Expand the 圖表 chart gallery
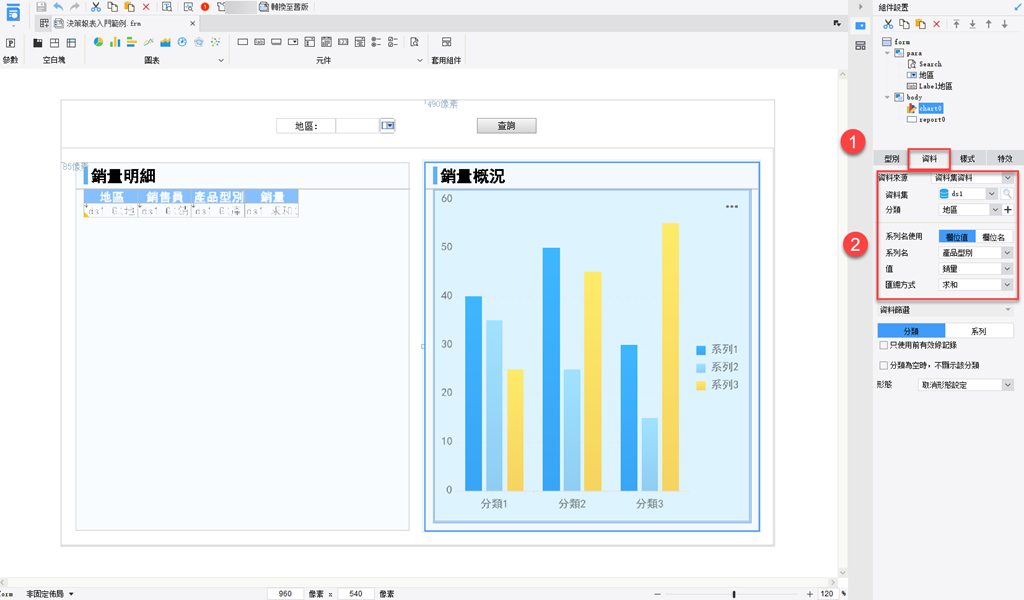Image resolution: width=1024 pixels, height=600 pixels. coord(221,60)
